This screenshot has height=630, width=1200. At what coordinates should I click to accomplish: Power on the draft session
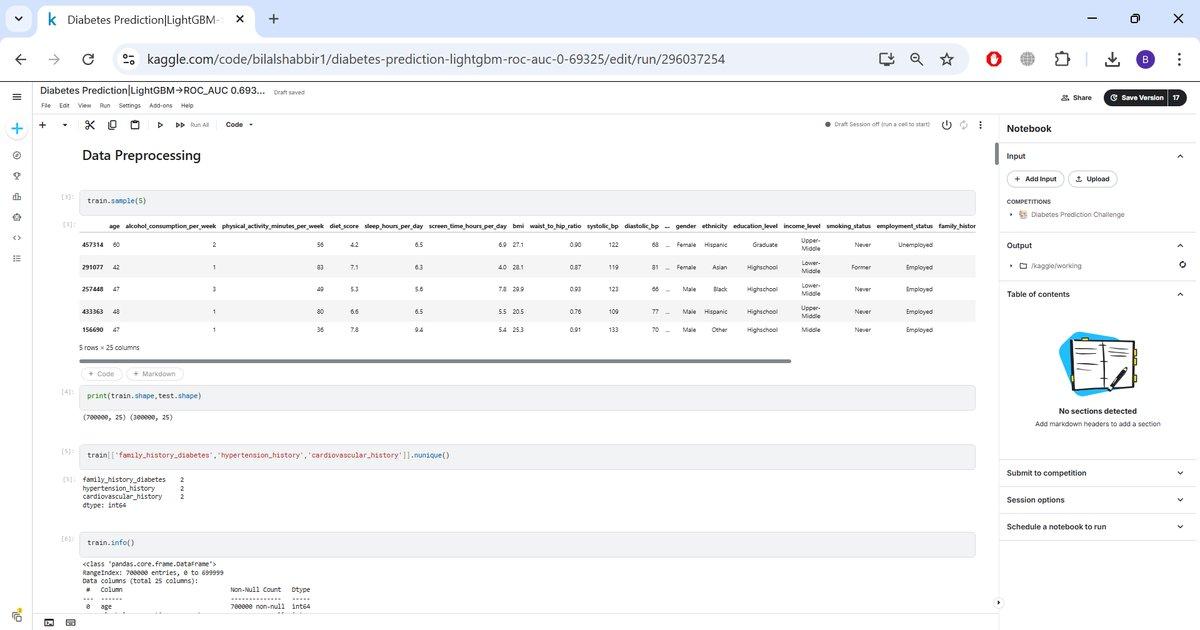coord(946,125)
